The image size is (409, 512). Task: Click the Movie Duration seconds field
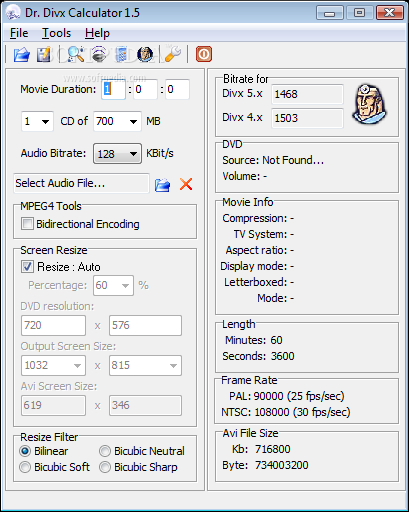click(177, 89)
